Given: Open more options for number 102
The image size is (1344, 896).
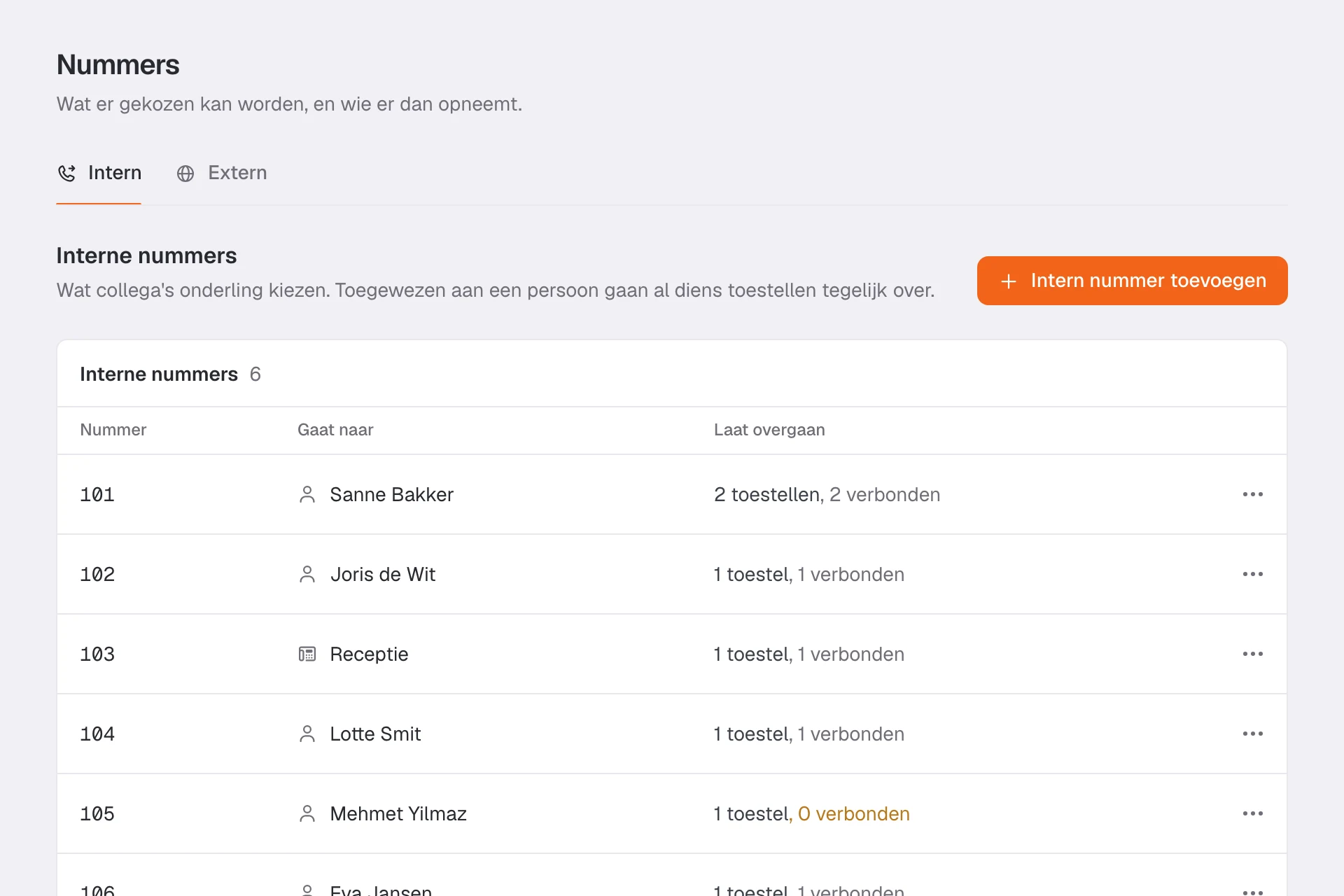Looking at the screenshot, I should click(x=1252, y=574).
